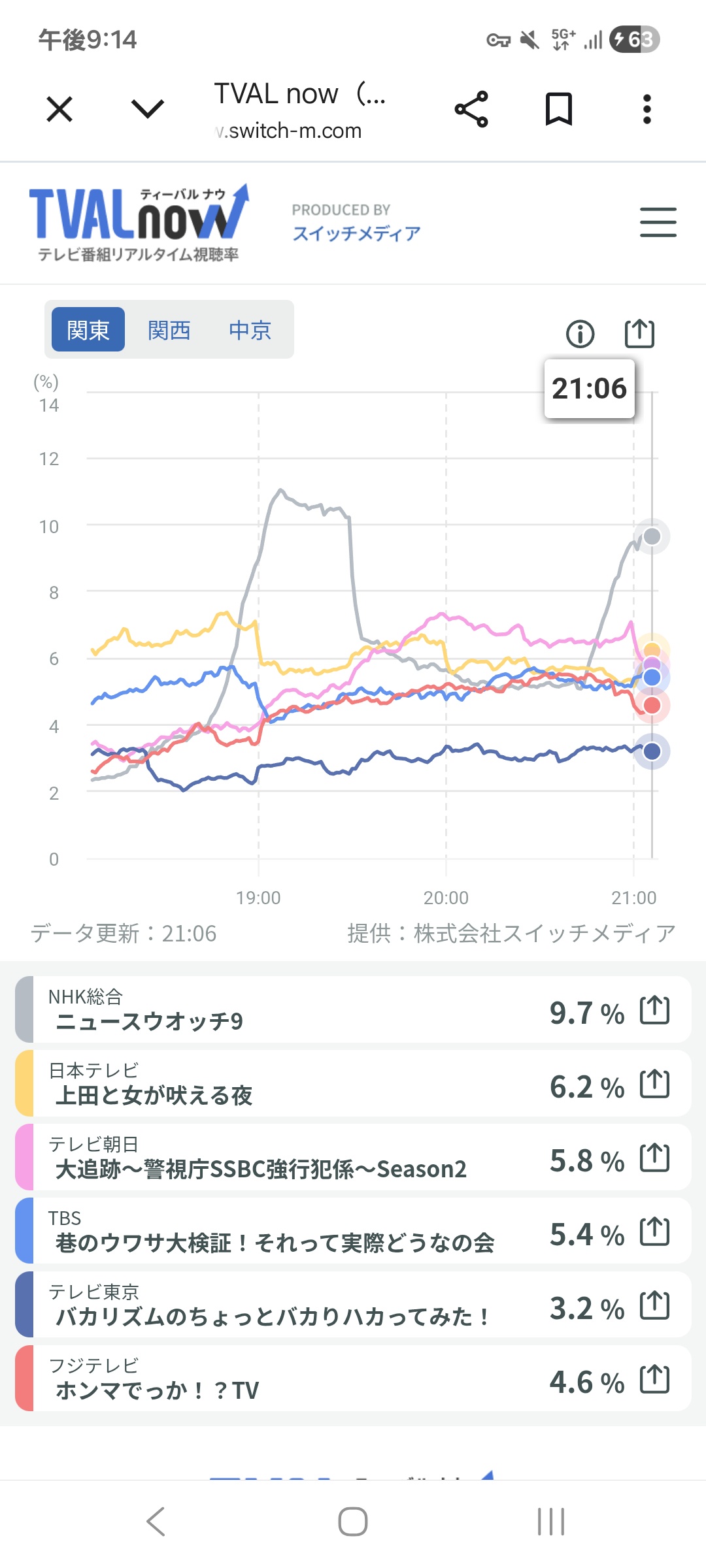Tap the browser share icon
706x1568 pixels.
point(471,109)
